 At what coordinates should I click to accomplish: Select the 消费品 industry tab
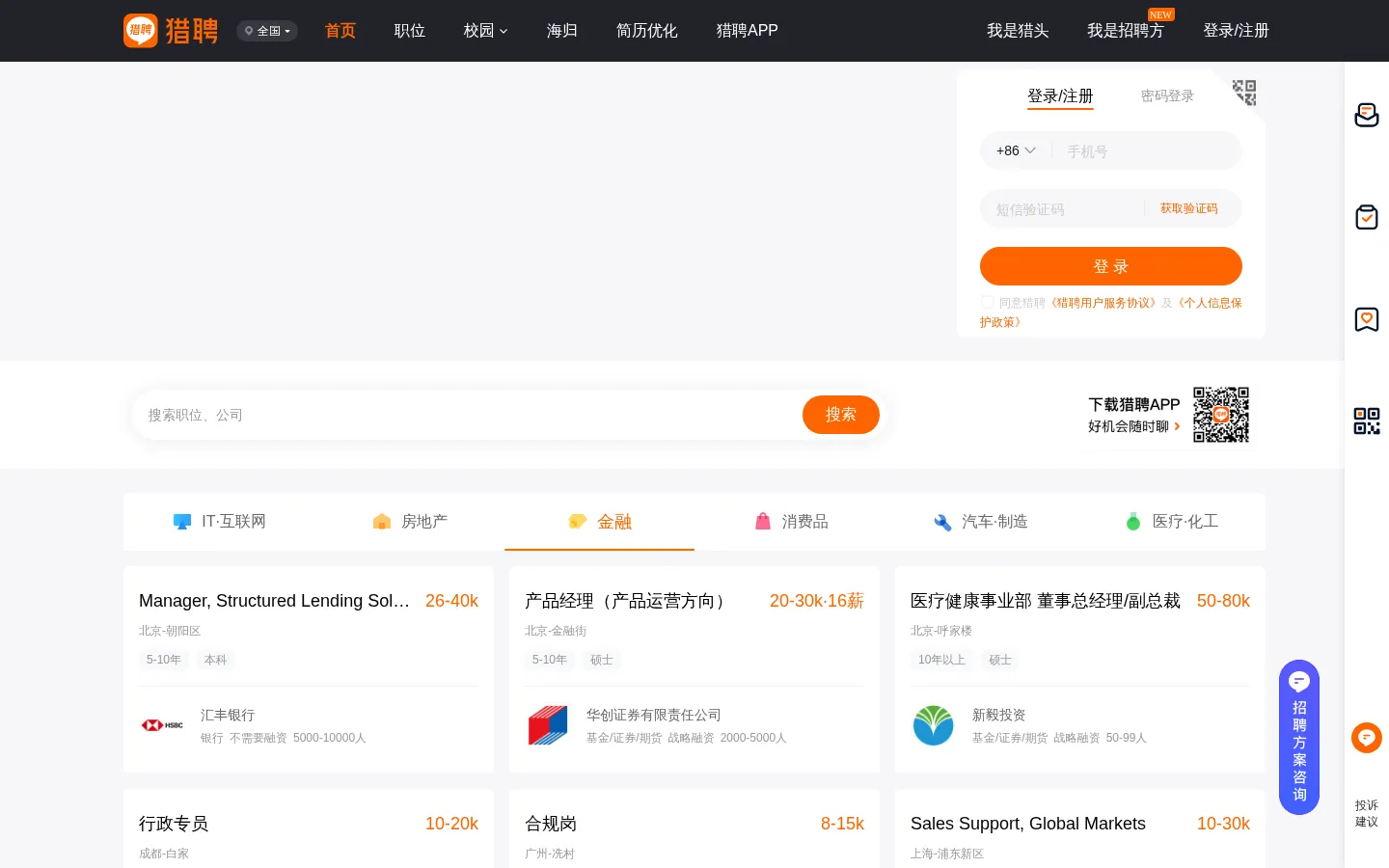click(x=791, y=522)
